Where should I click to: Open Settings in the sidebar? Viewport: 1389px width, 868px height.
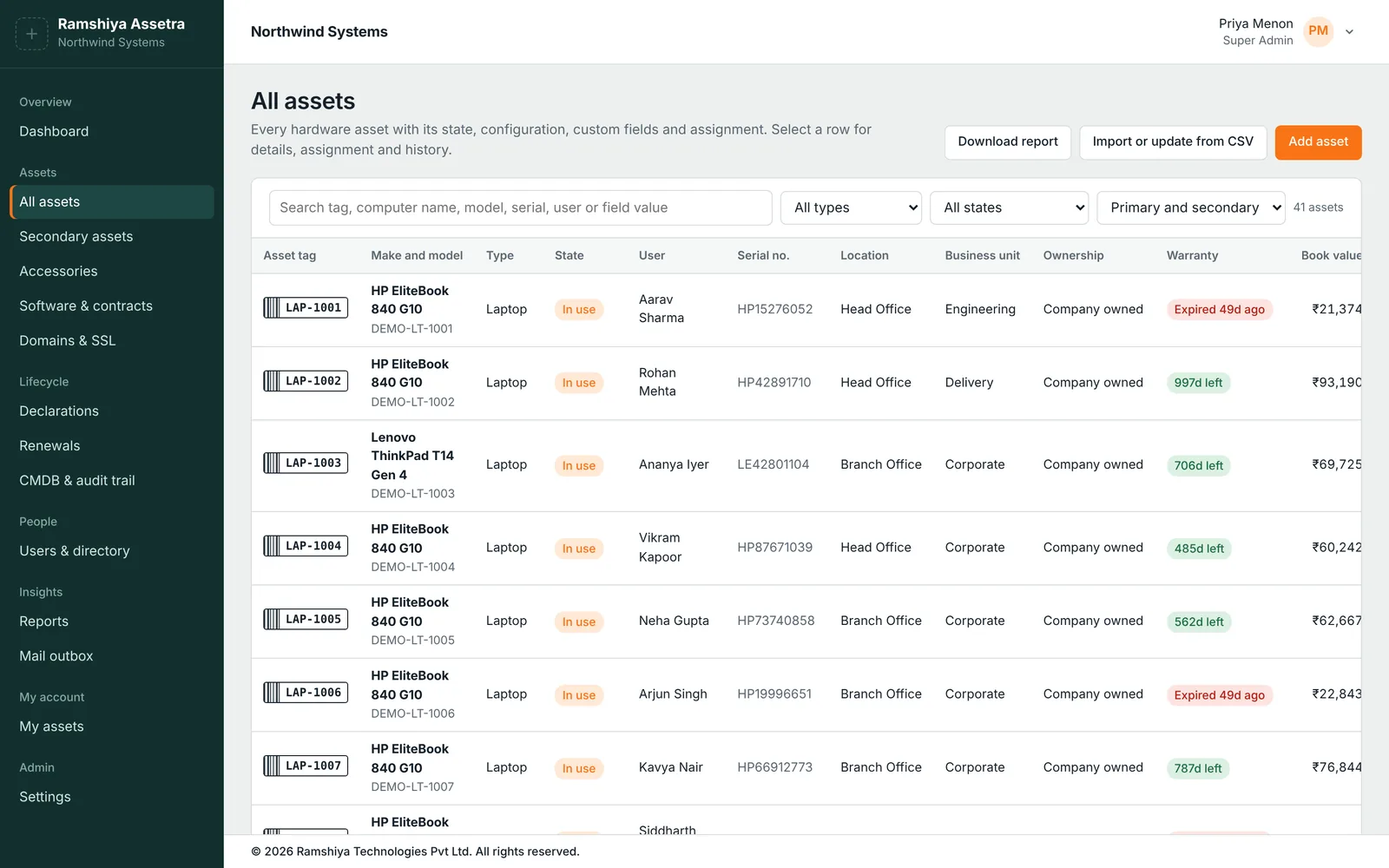tap(111, 796)
